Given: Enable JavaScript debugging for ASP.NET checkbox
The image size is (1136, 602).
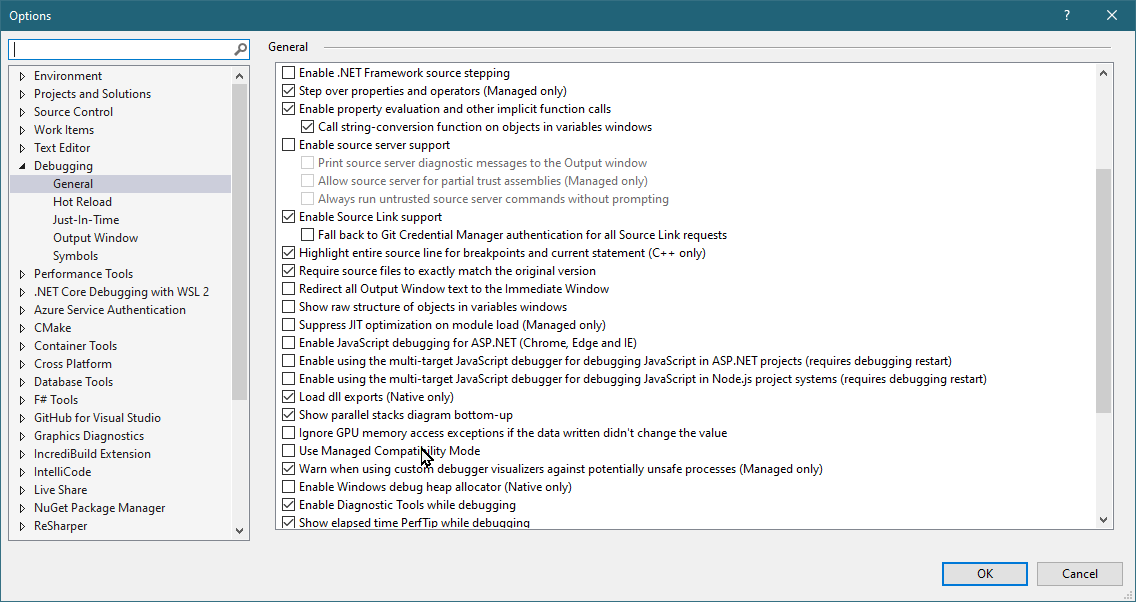Looking at the screenshot, I should click(288, 343).
